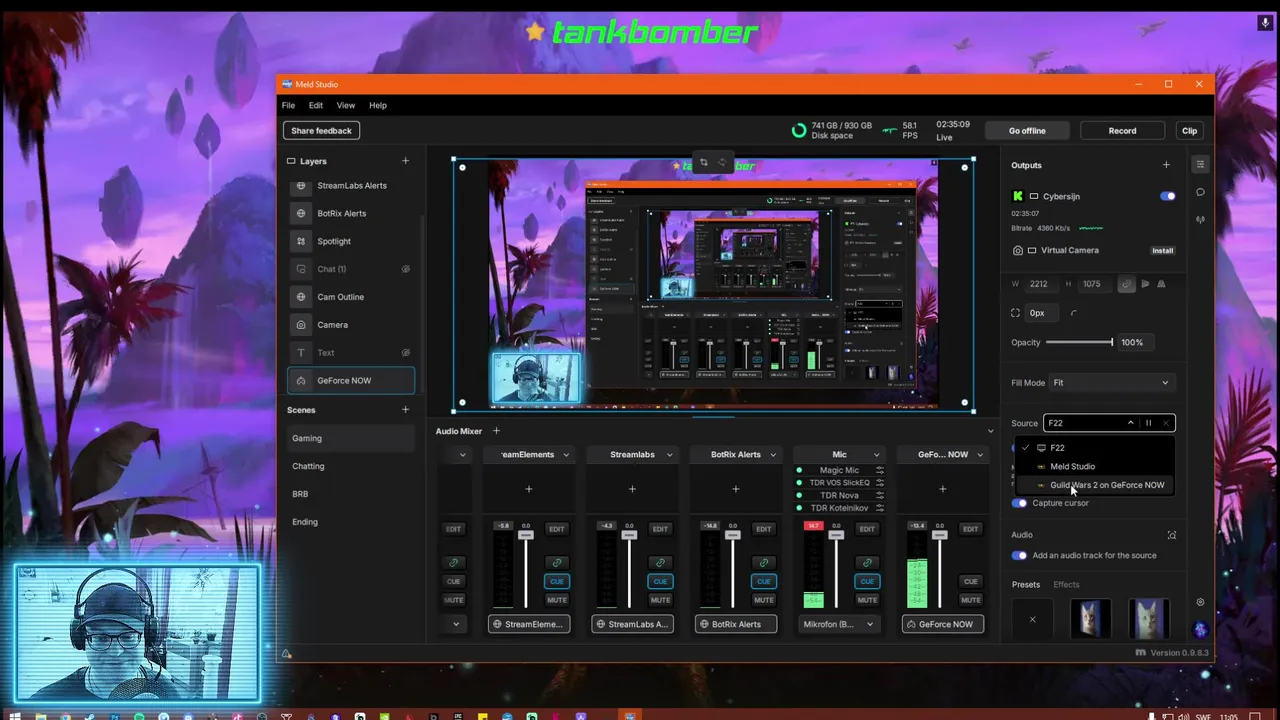
Task: Click the Opacity slider
Action: [1080, 342]
